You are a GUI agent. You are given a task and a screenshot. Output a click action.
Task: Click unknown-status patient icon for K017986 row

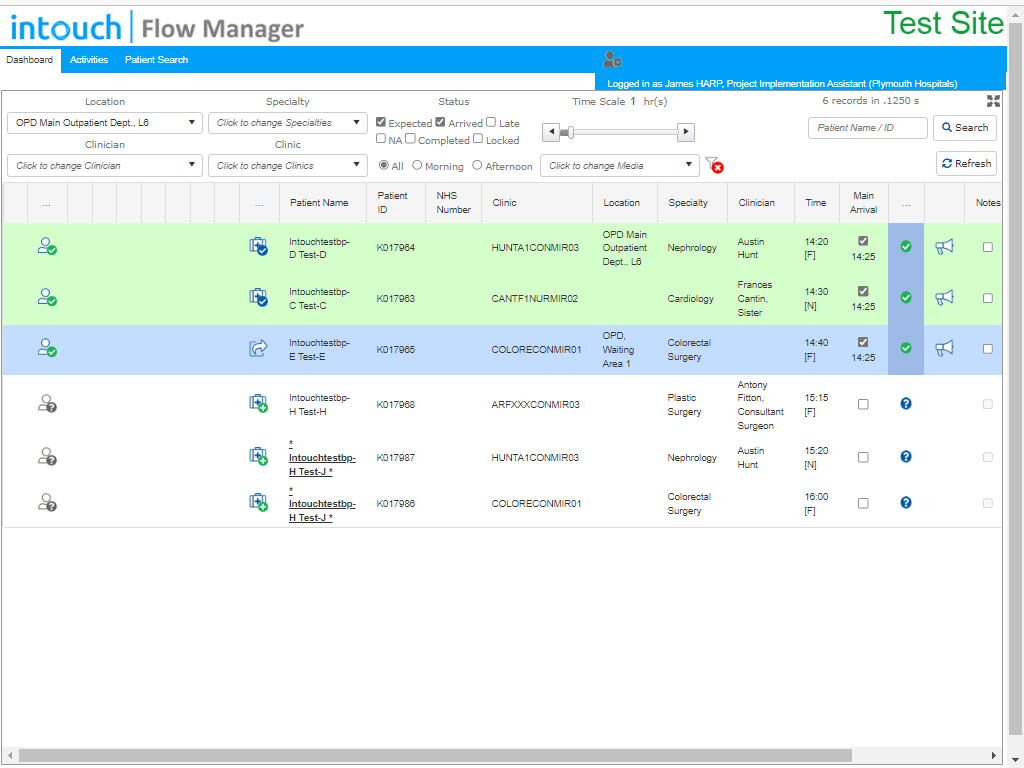click(x=47, y=502)
